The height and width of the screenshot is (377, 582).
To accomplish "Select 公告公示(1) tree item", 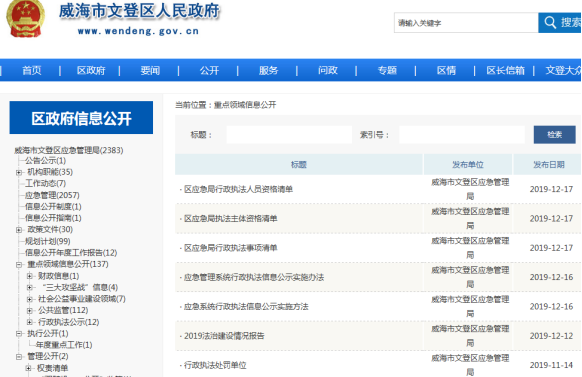I will [45, 161].
